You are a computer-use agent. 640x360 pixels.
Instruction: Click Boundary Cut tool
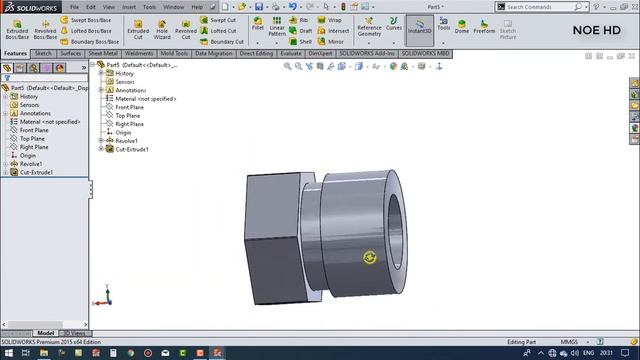(222, 42)
